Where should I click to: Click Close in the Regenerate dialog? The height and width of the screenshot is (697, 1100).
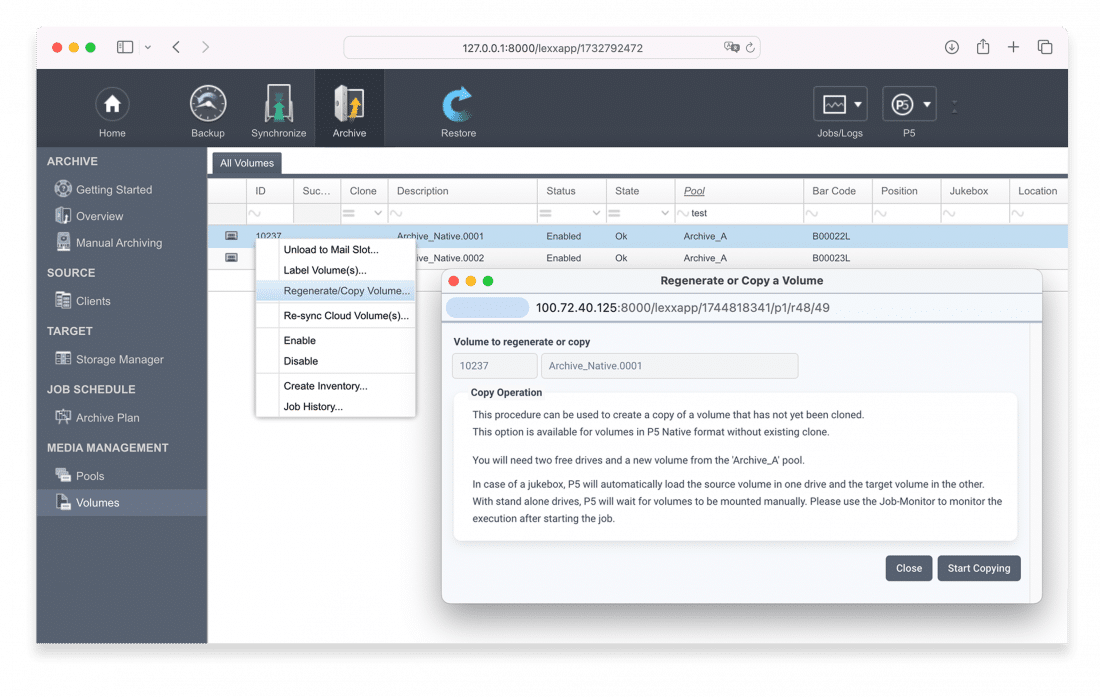click(908, 568)
